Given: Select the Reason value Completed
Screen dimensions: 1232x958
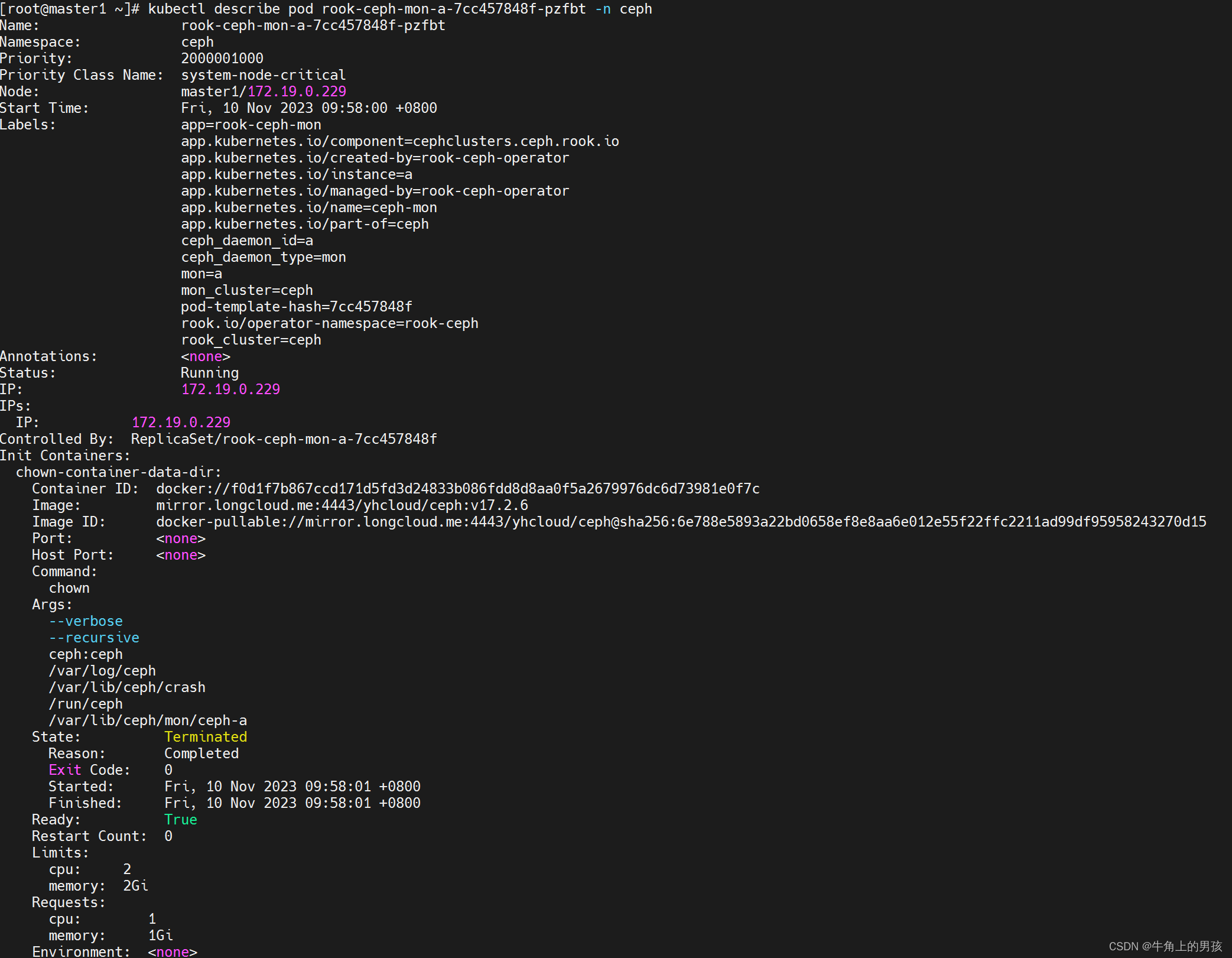Looking at the screenshot, I should (x=201, y=754).
